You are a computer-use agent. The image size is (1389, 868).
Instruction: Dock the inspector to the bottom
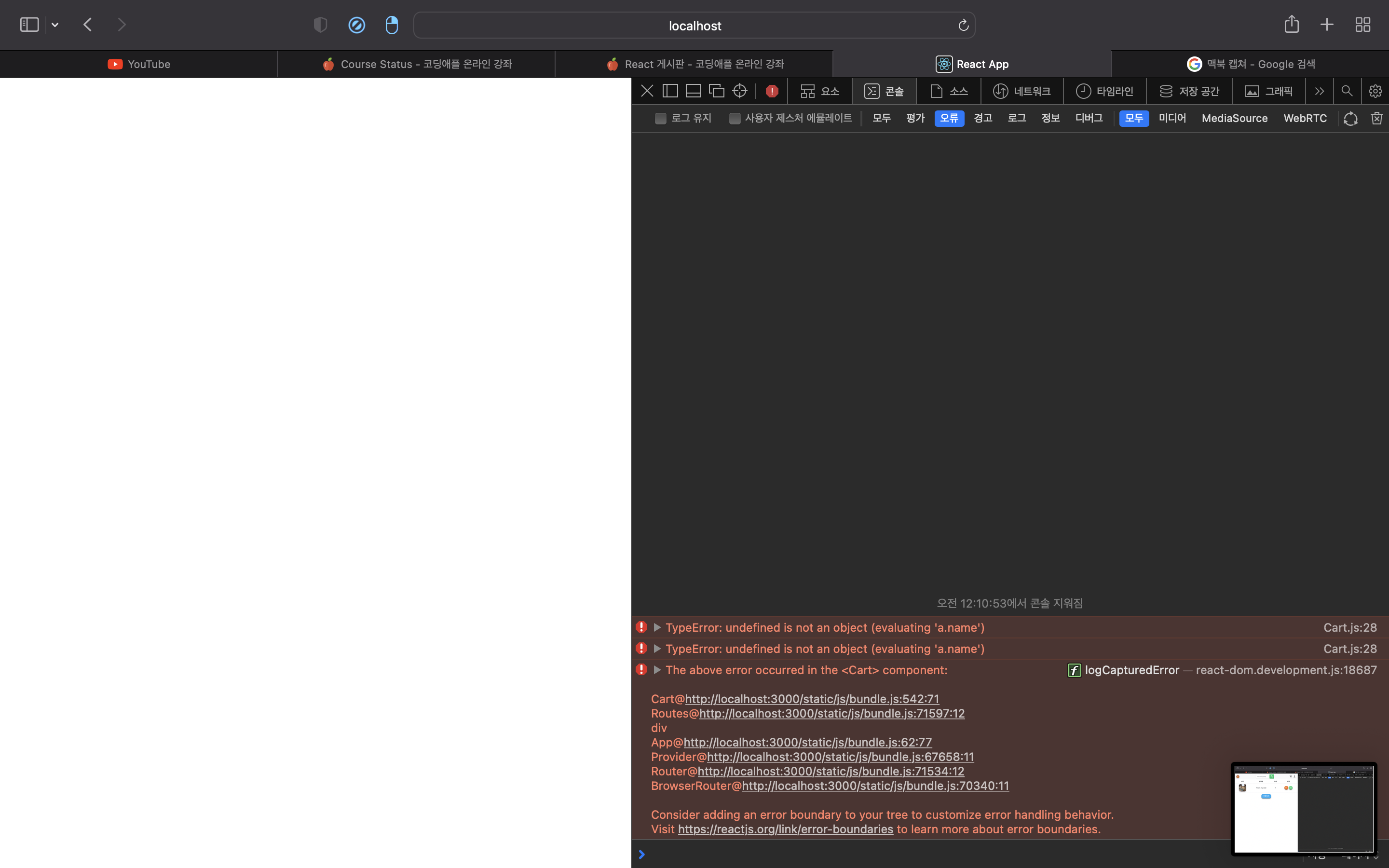point(694,91)
